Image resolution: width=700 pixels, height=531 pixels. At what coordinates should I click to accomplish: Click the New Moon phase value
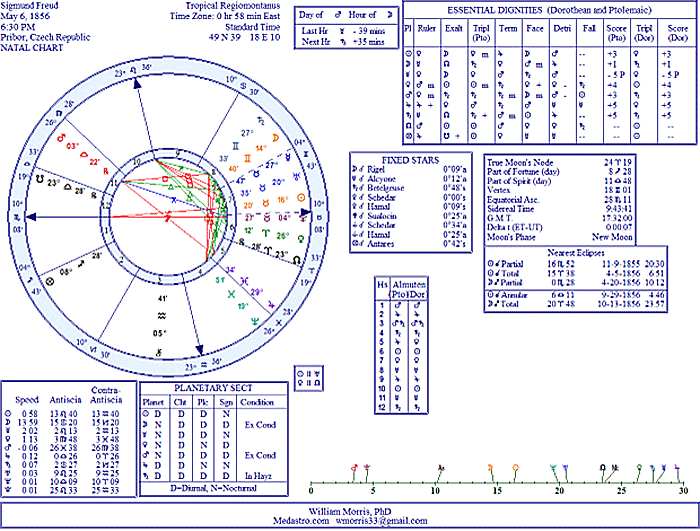(x=612, y=237)
